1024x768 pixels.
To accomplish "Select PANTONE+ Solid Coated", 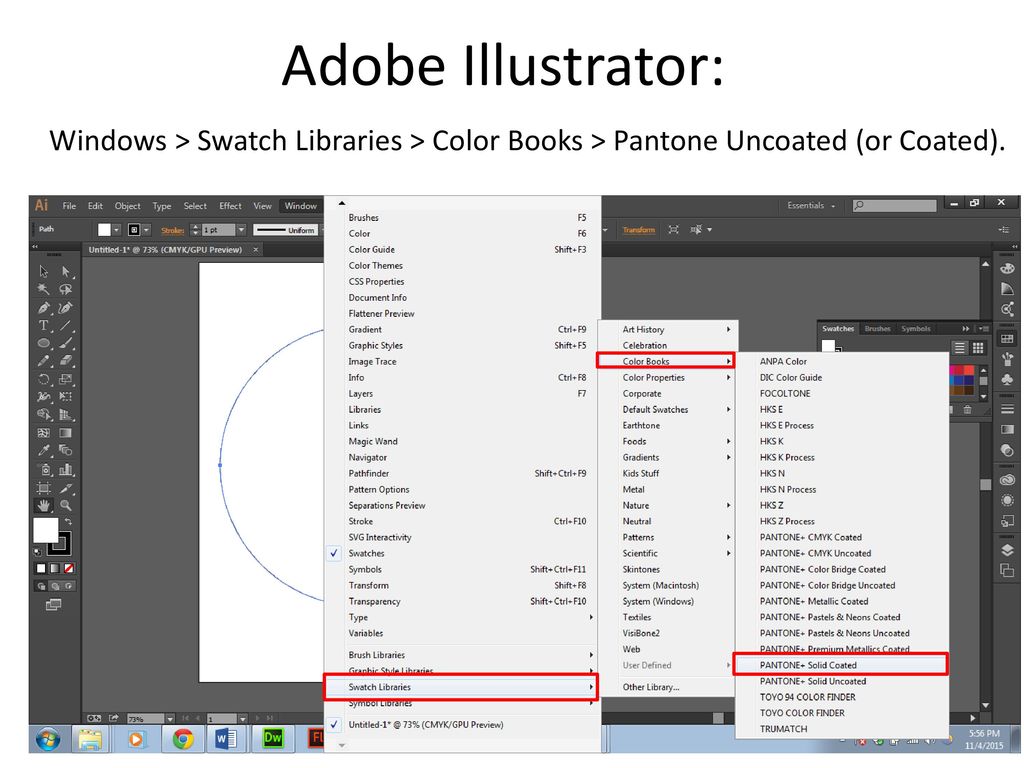I will (x=840, y=665).
